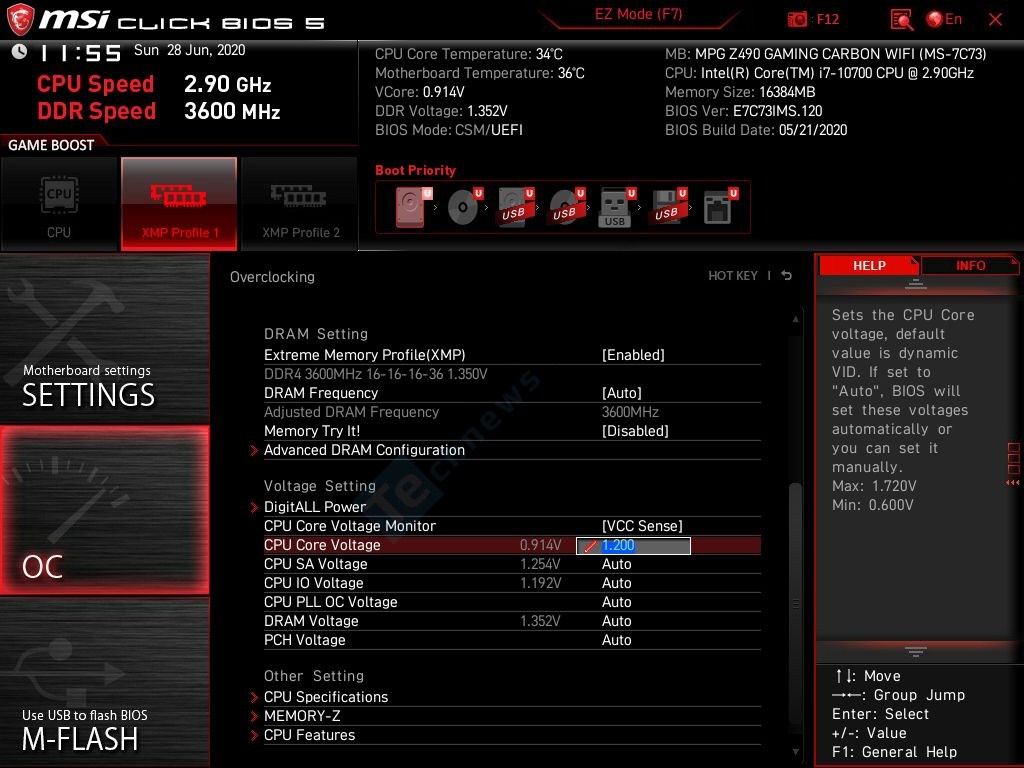
Task: Toggle the Game Boost CPU button
Action: [x=59, y=204]
